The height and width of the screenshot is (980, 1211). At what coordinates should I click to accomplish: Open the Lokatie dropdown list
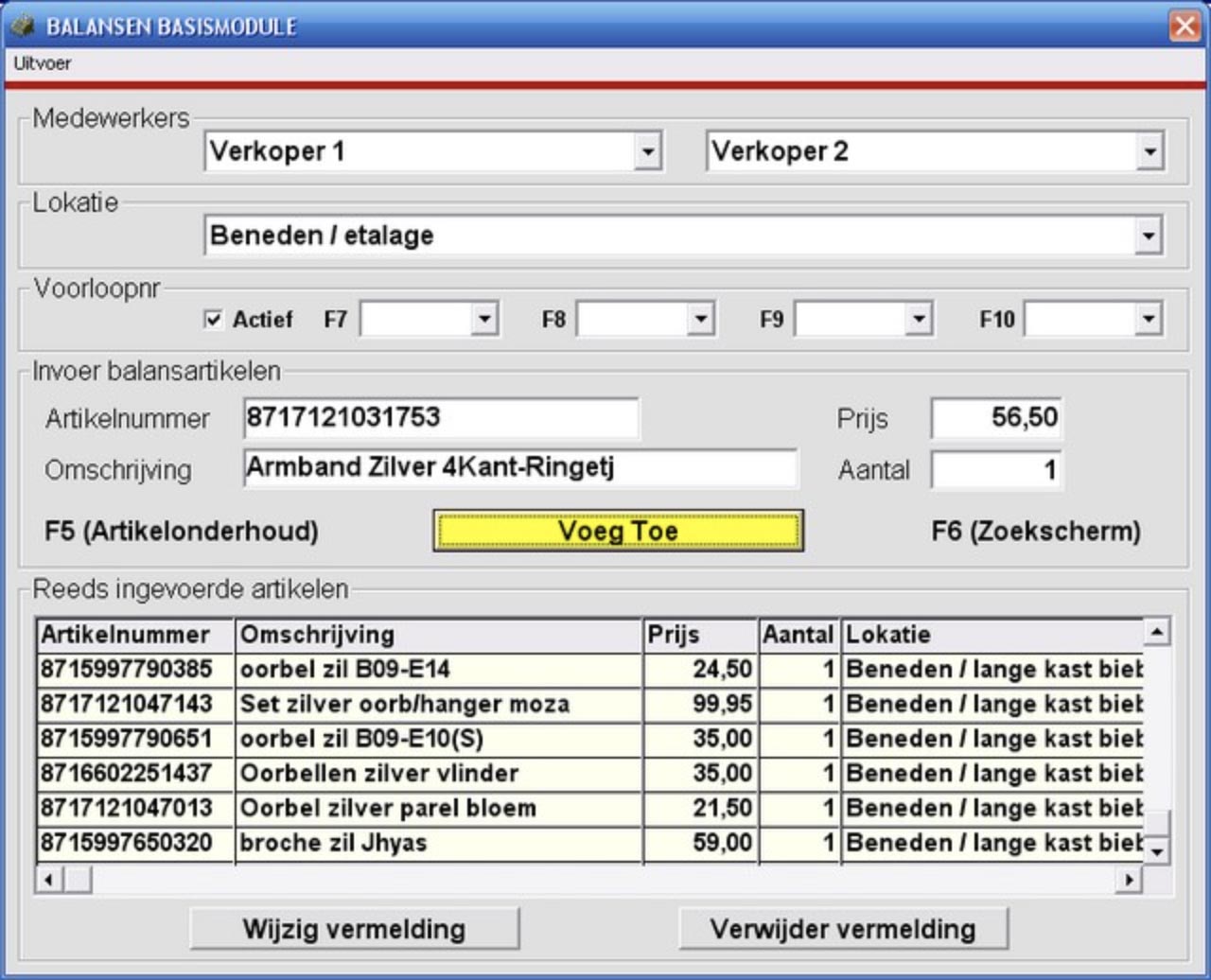coord(1149,236)
